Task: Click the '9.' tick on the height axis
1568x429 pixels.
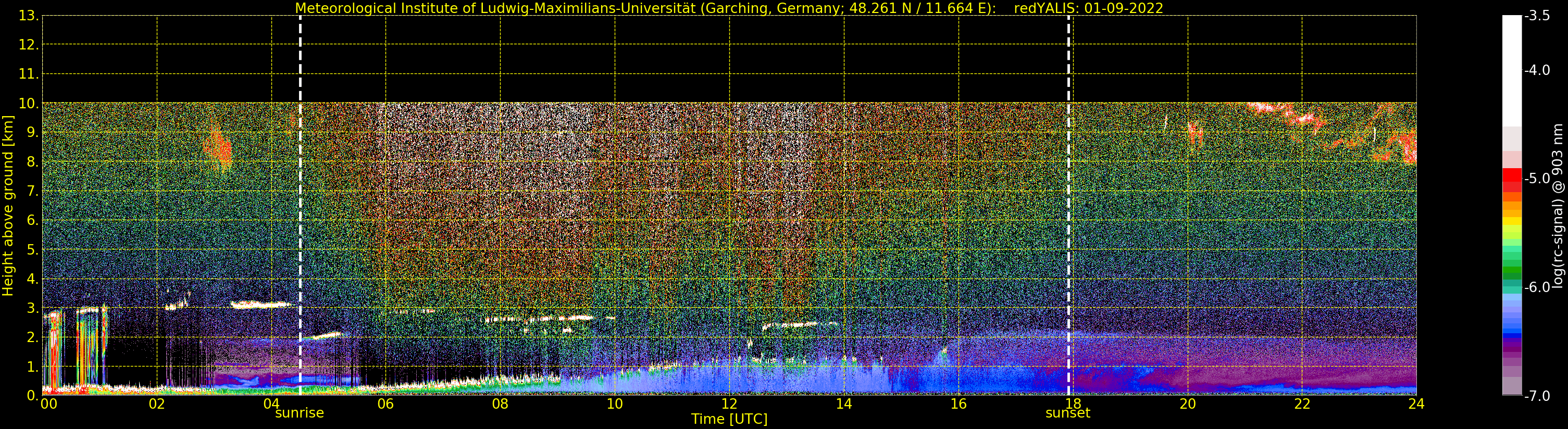Action: pos(33,133)
